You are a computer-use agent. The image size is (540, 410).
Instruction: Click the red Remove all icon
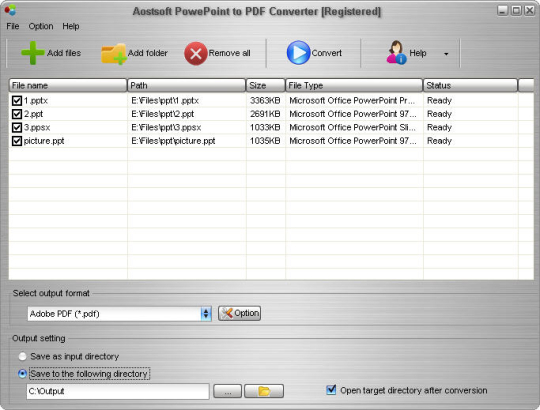point(196,53)
